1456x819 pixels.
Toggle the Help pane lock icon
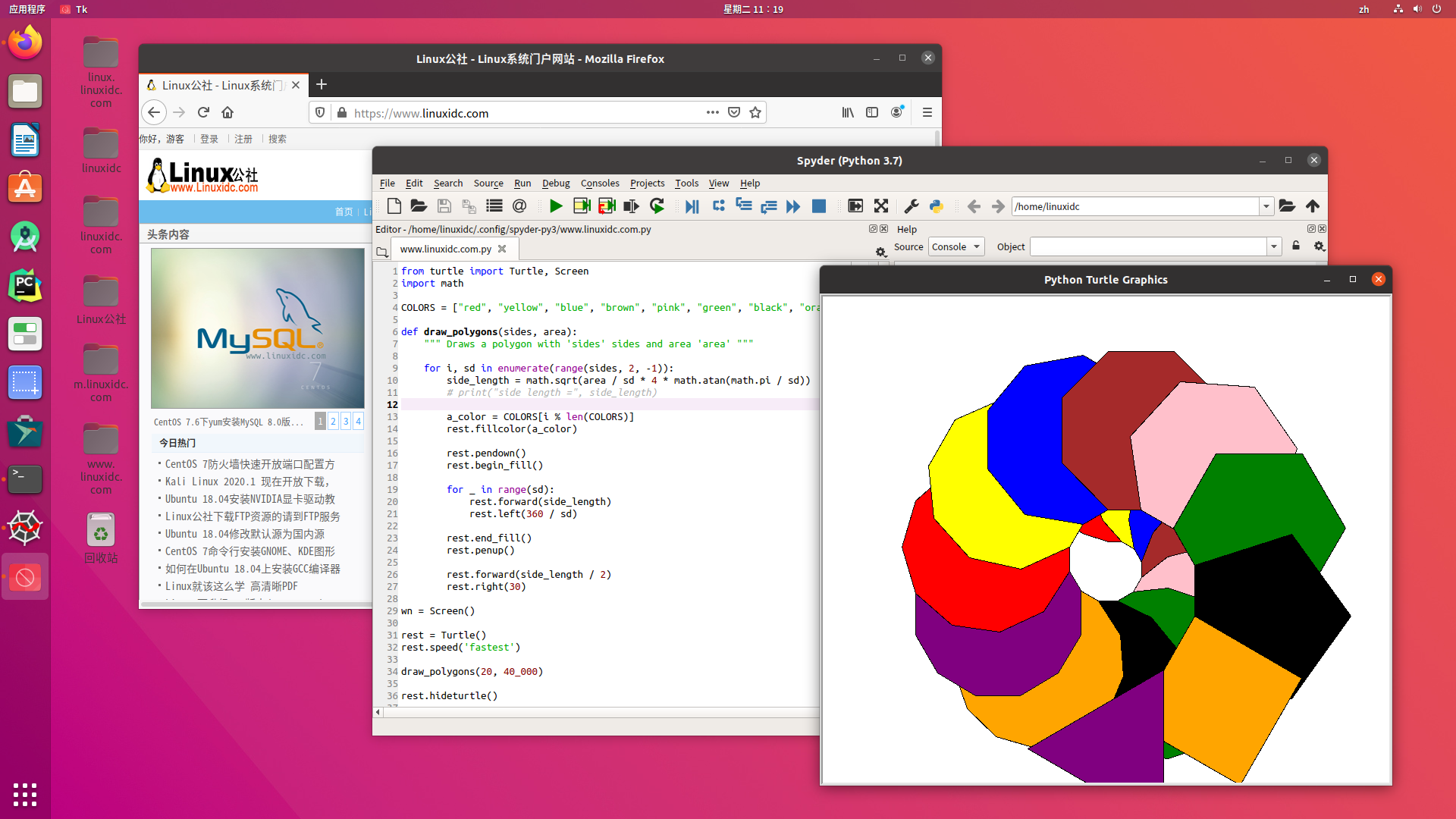click(x=1296, y=246)
